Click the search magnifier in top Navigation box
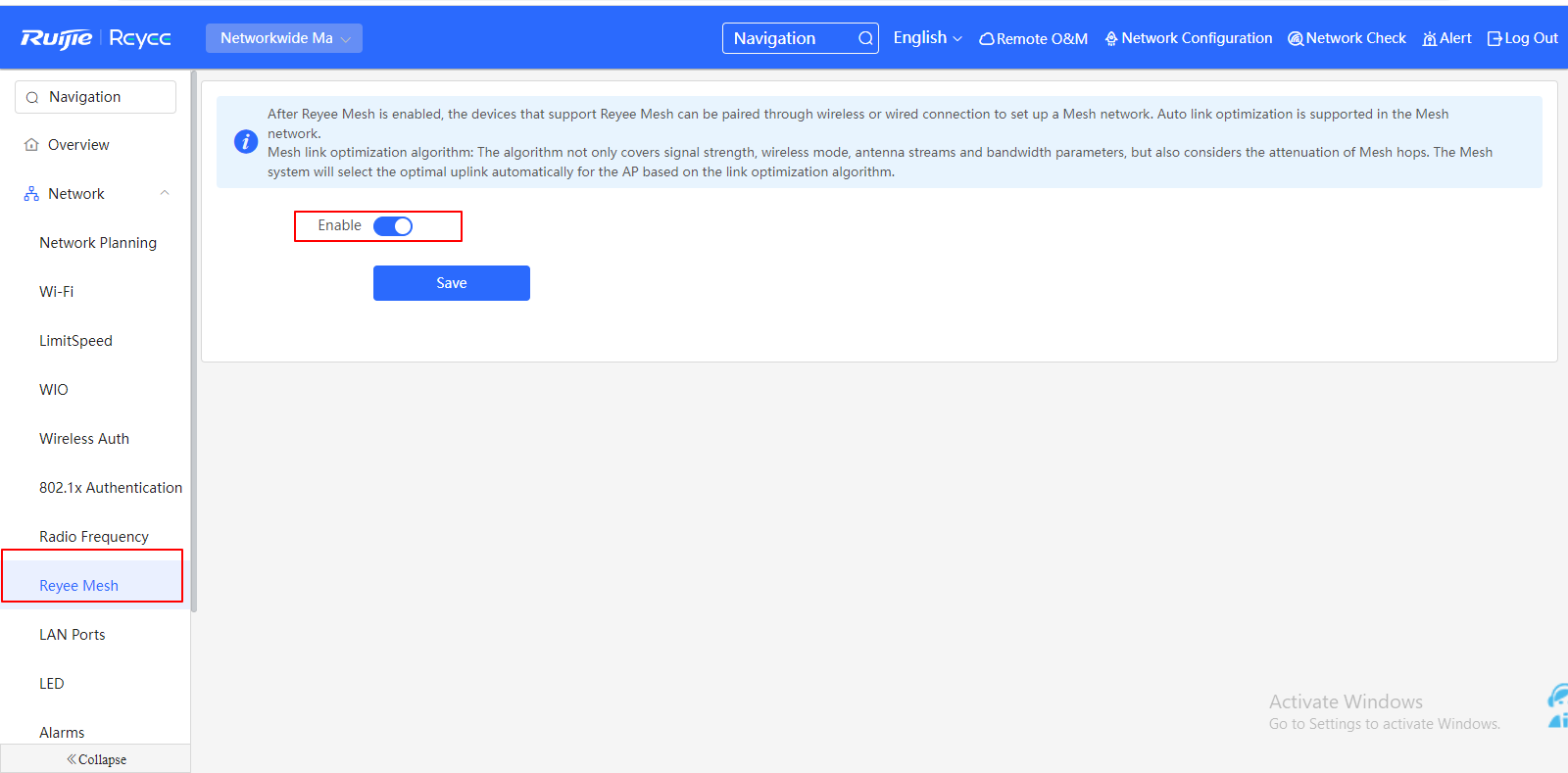This screenshot has height=773, width=1568. coord(865,38)
